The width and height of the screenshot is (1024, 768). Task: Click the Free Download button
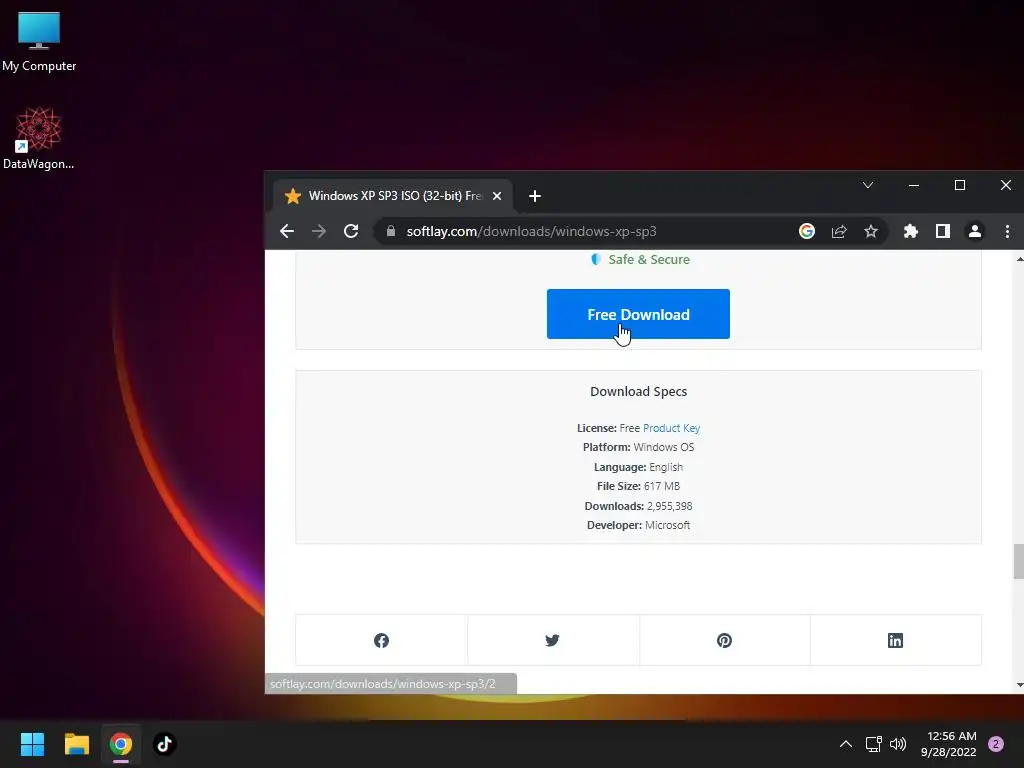pos(638,314)
